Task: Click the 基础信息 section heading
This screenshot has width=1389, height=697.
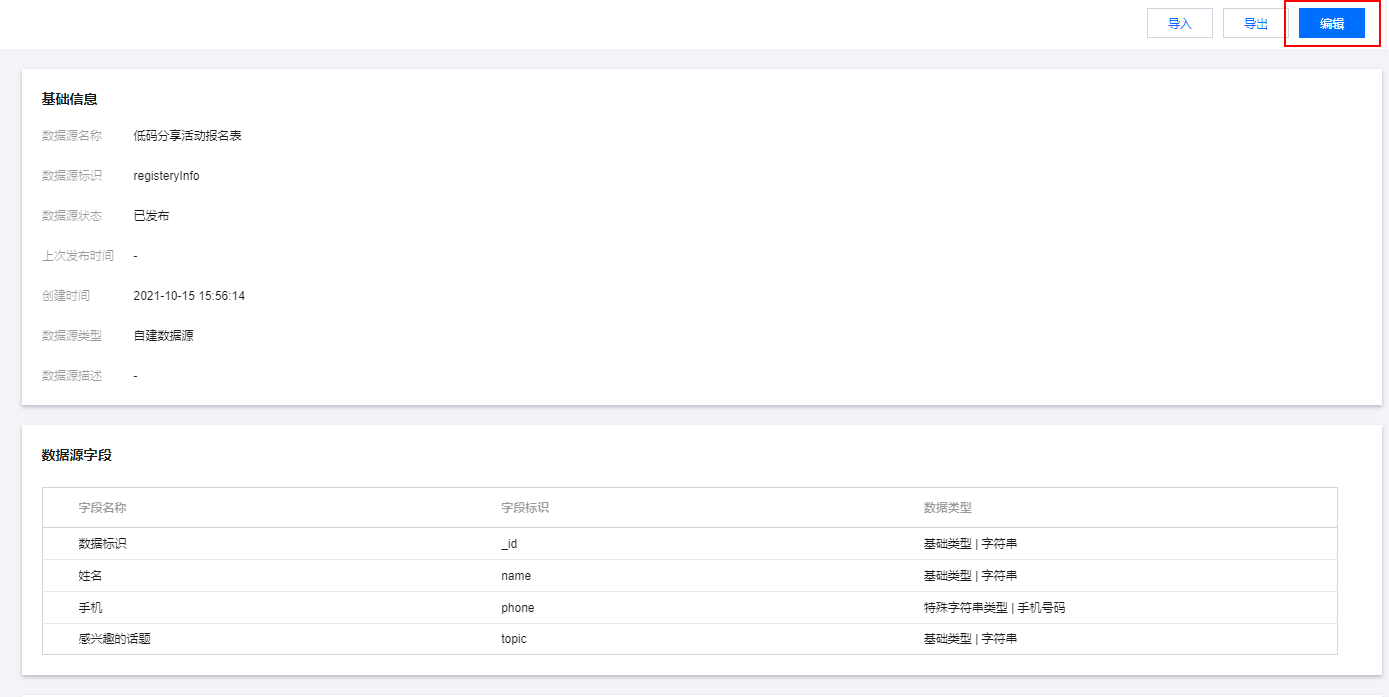Action: tap(69, 99)
